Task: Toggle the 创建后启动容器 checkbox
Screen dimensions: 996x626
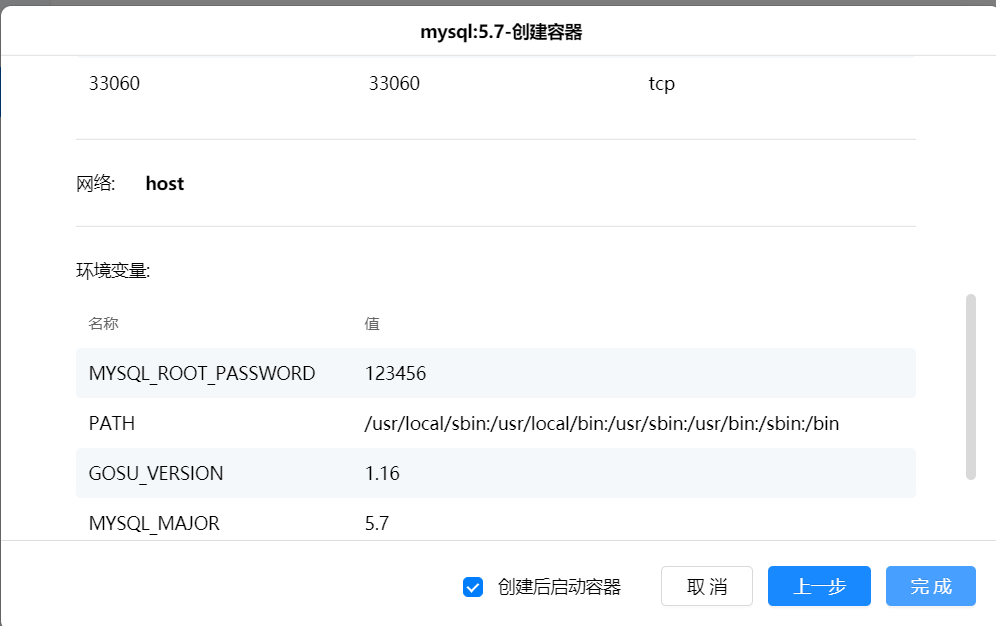Action: pyautogui.click(x=473, y=587)
